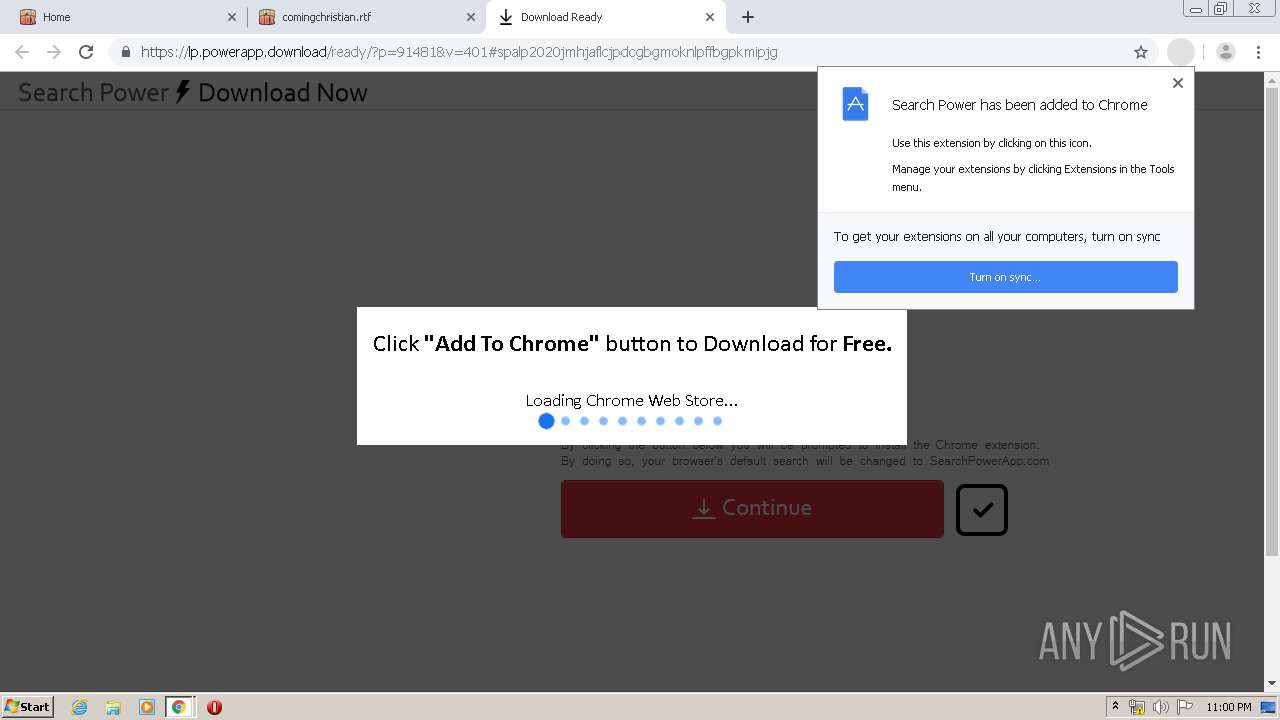This screenshot has width=1280, height=720.
Task: Open the Windows Start menu
Action: pos(28,706)
